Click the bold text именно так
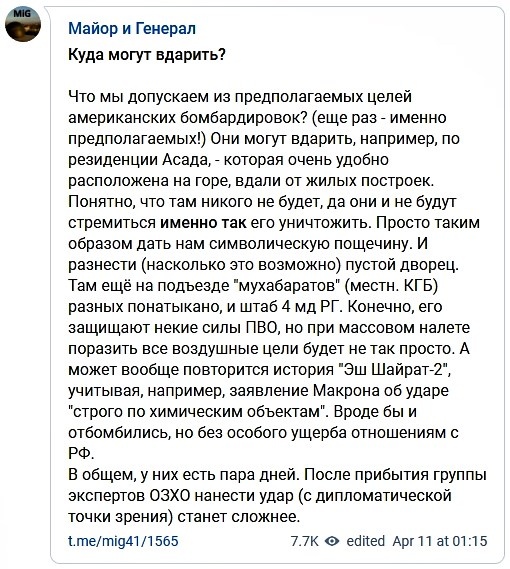This screenshot has width=510, height=569. 203,222
